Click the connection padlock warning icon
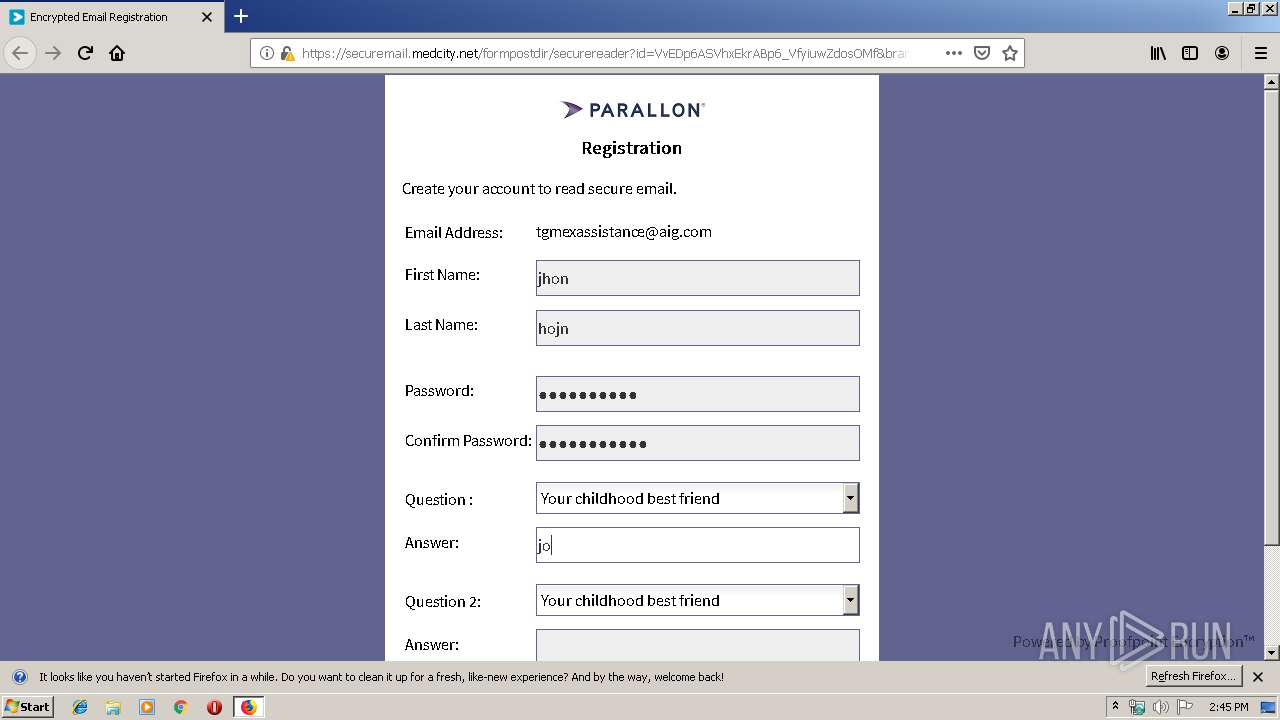 tap(287, 53)
